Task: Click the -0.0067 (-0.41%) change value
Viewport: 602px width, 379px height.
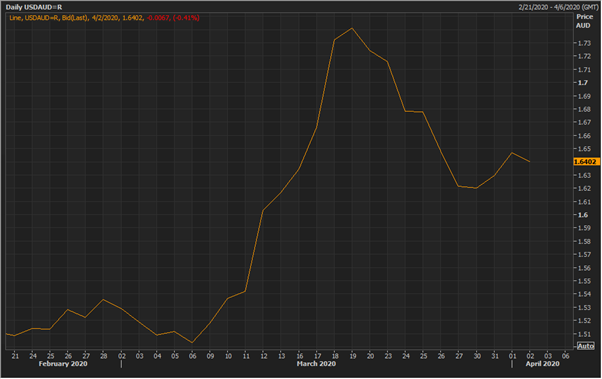Action: click(173, 18)
